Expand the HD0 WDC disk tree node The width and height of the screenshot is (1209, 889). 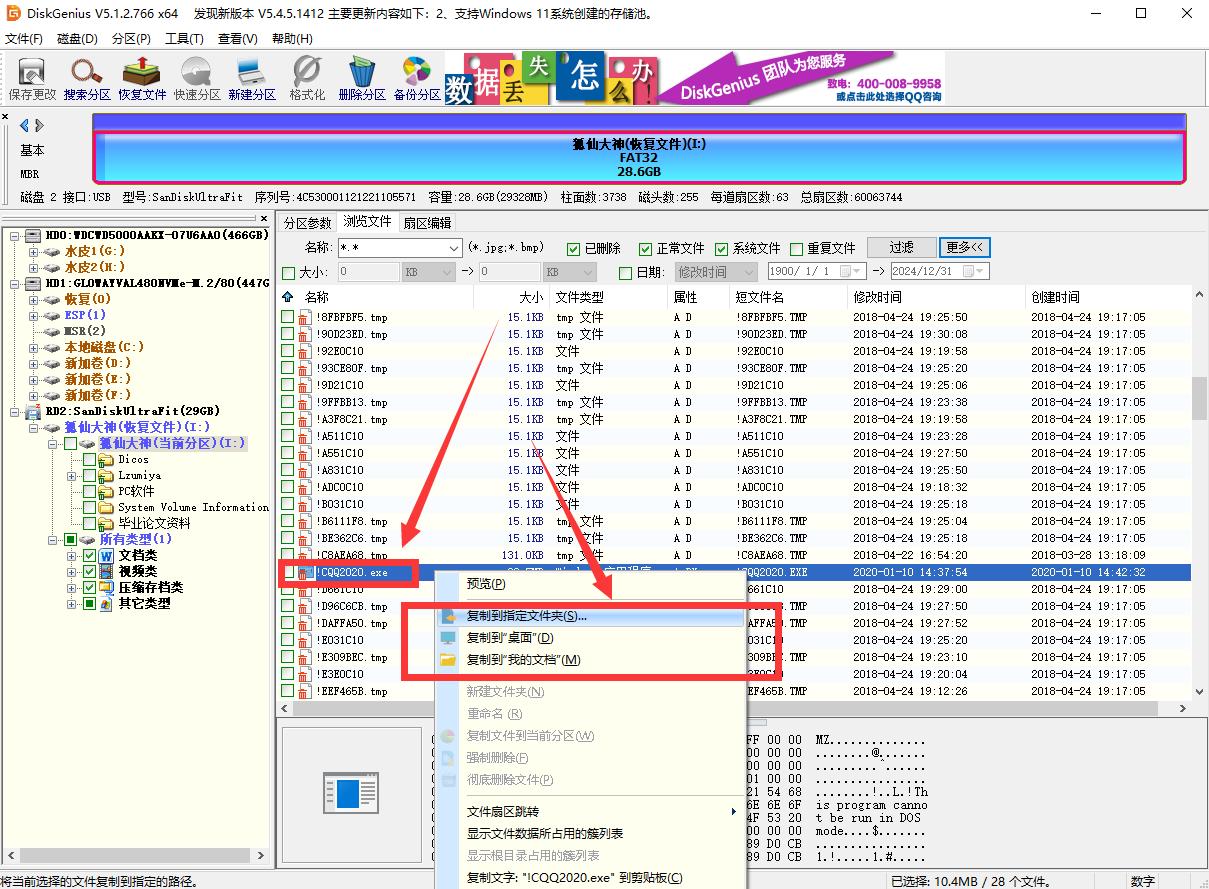click(x=17, y=235)
